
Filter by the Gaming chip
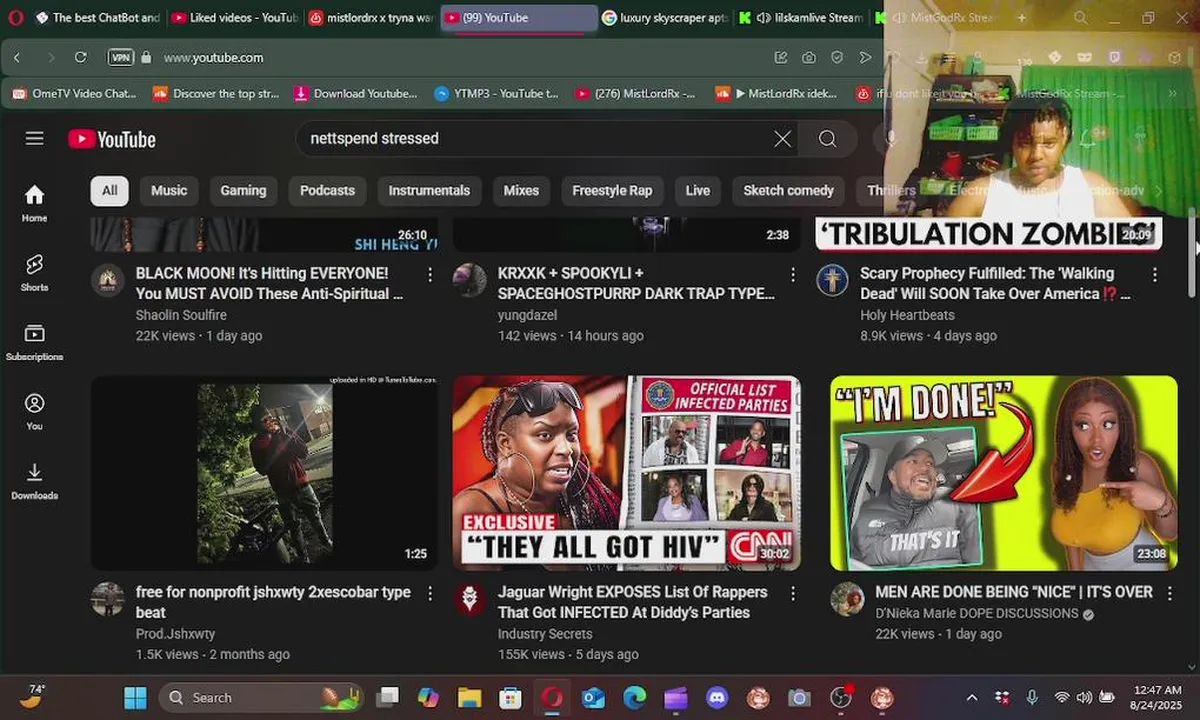tap(243, 191)
